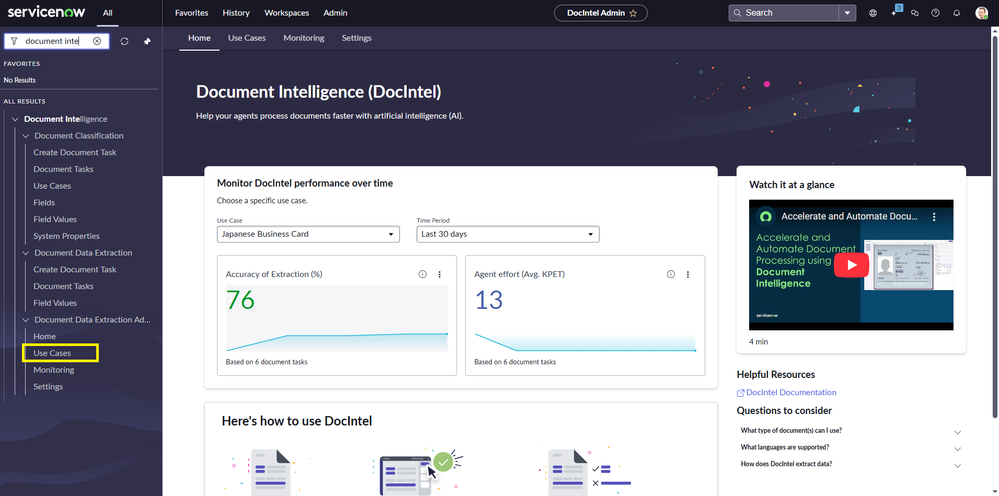Switch to the Home tab
This screenshot has height=496, width=999.
tap(199, 38)
